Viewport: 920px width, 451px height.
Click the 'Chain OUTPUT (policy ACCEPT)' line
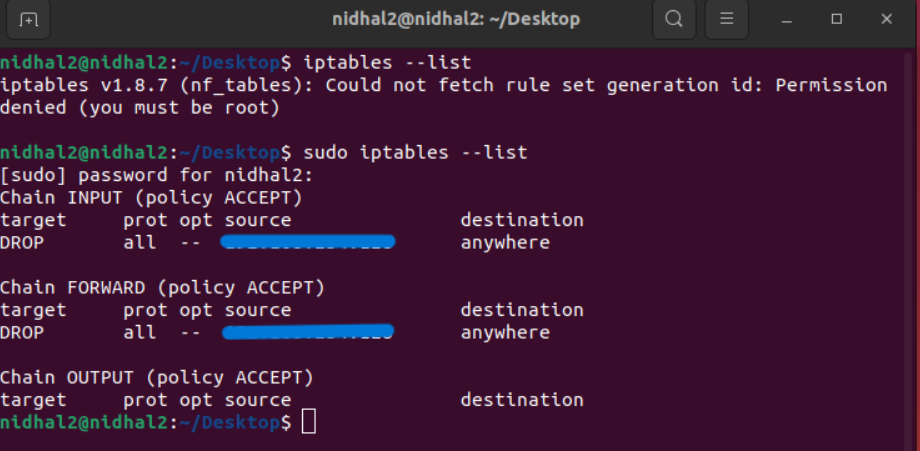pyautogui.click(x=157, y=377)
